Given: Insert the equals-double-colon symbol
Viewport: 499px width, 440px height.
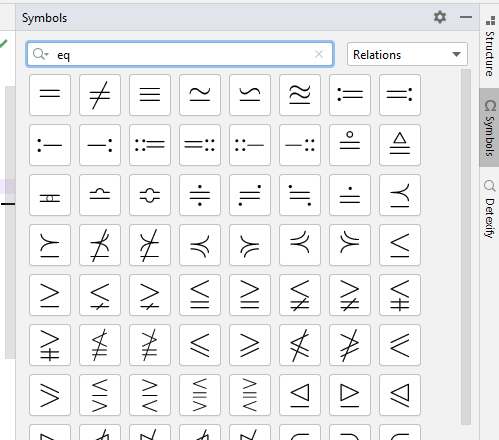Looking at the screenshot, I should point(200,145).
